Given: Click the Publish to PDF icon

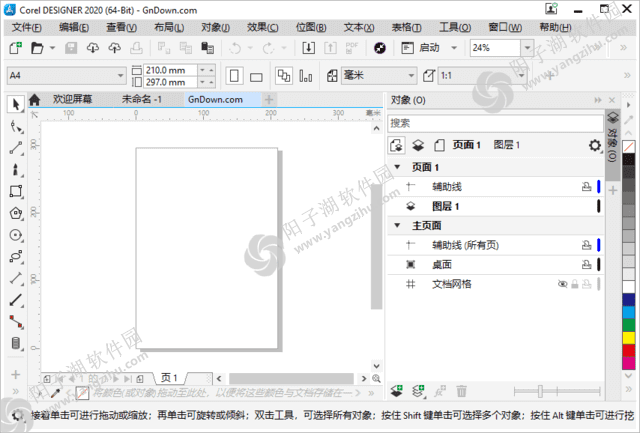Looking at the screenshot, I should [352, 48].
